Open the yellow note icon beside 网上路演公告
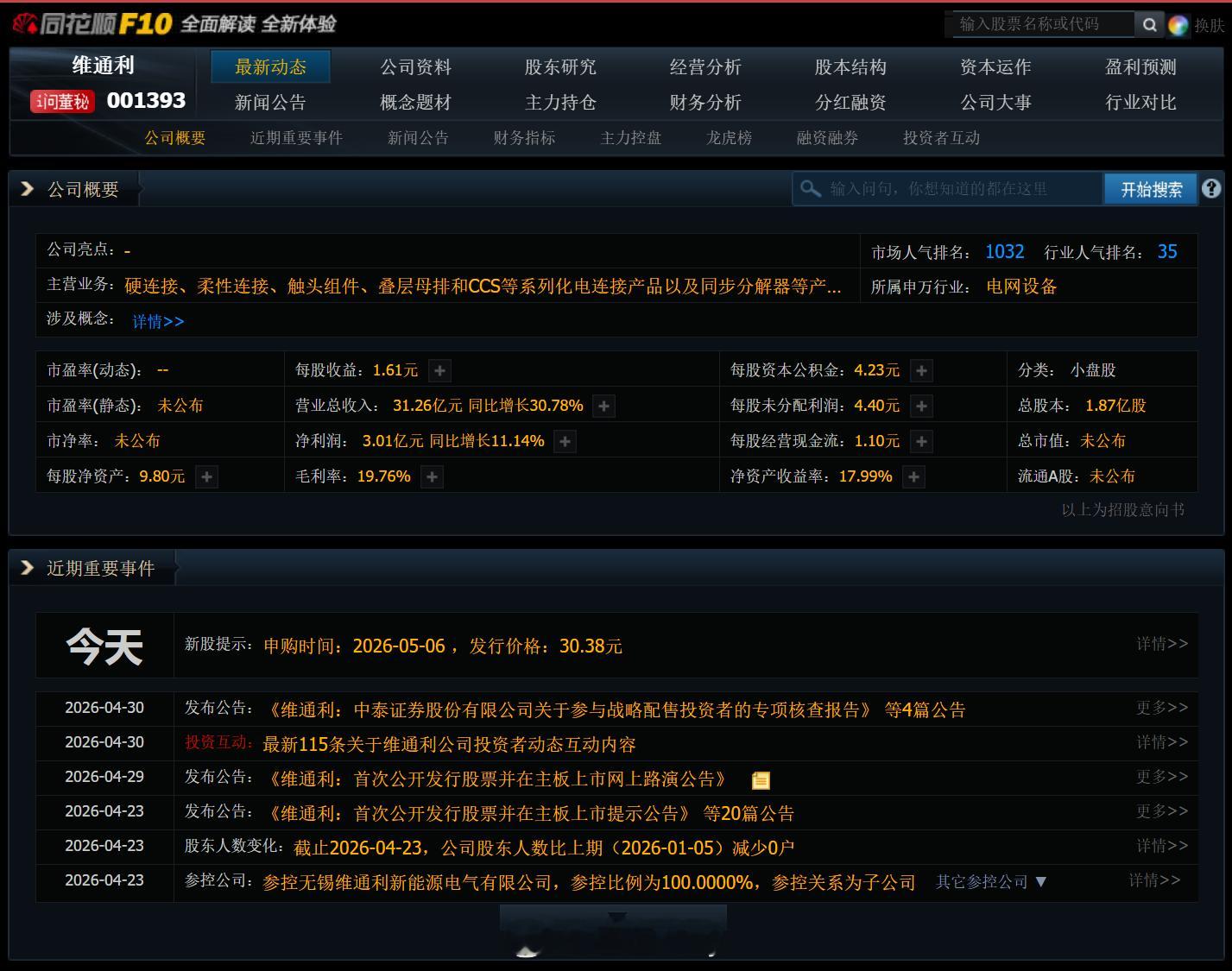Image resolution: width=1232 pixels, height=971 pixels. (x=761, y=780)
